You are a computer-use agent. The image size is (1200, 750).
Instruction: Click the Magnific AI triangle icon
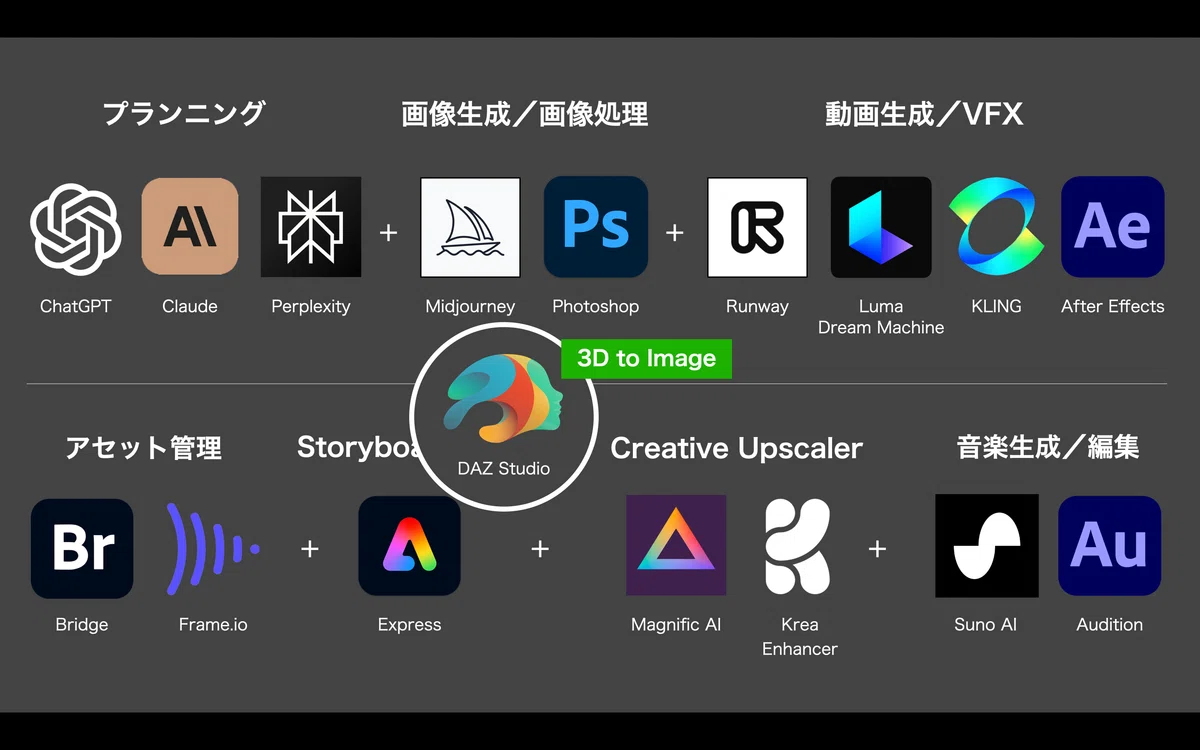(676, 545)
